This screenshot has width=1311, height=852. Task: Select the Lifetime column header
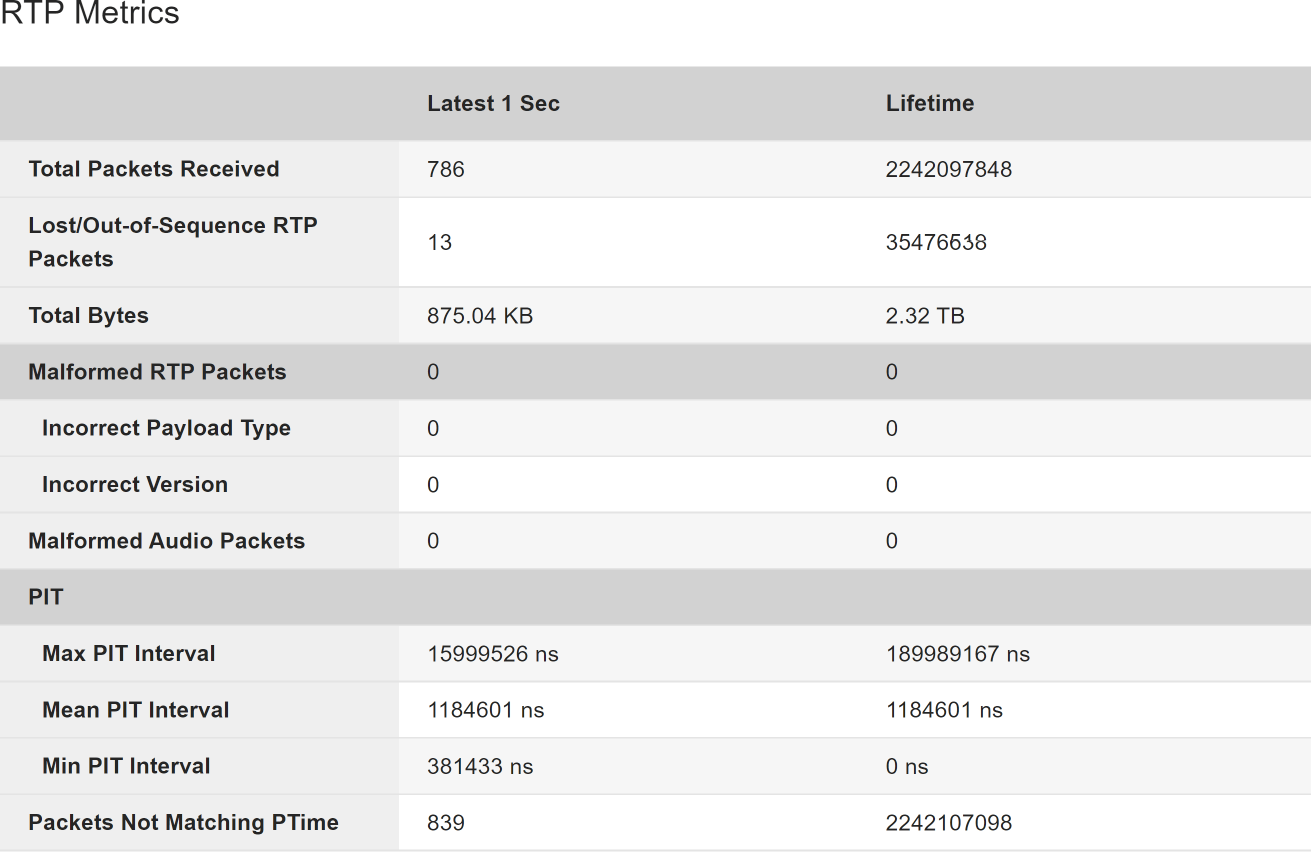tap(930, 103)
